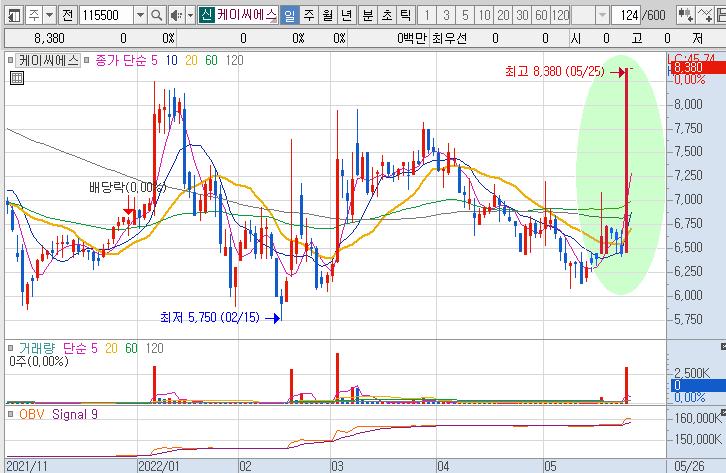The width and height of the screenshot is (726, 473).
Task: Open the data grid icon below stock name
Action: click(x=17, y=78)
